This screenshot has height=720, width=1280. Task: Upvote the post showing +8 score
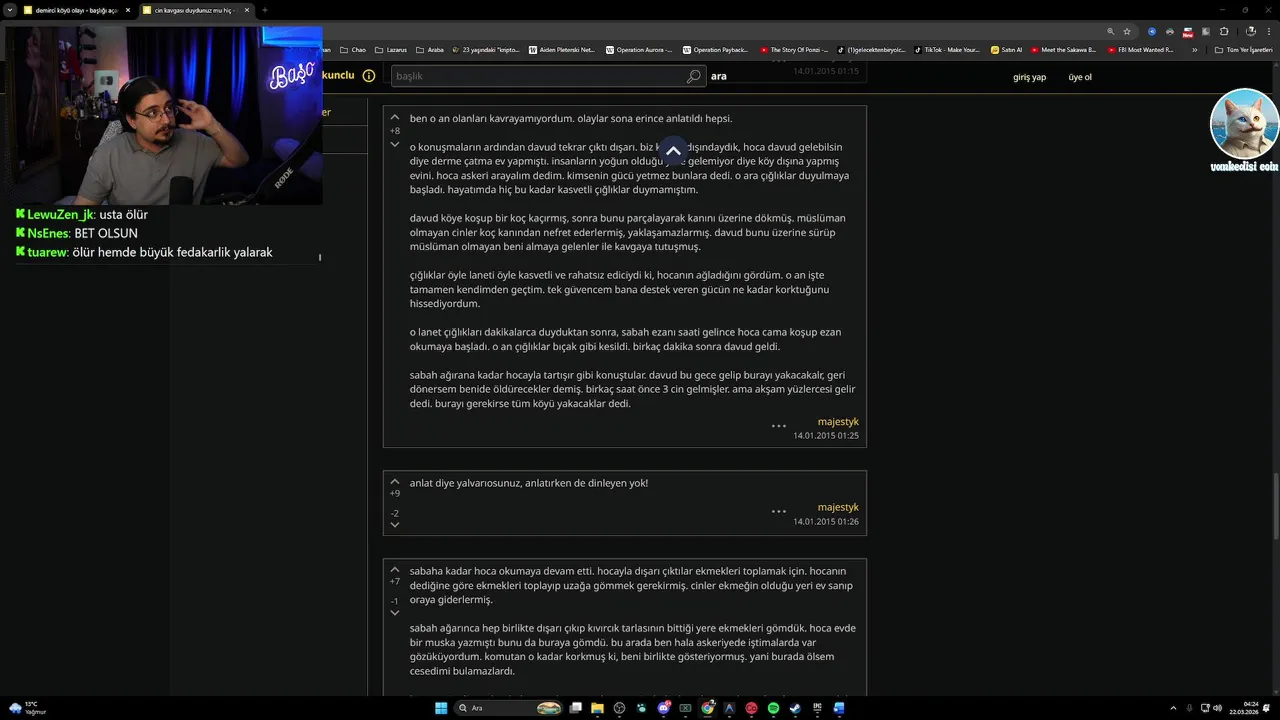394,118
